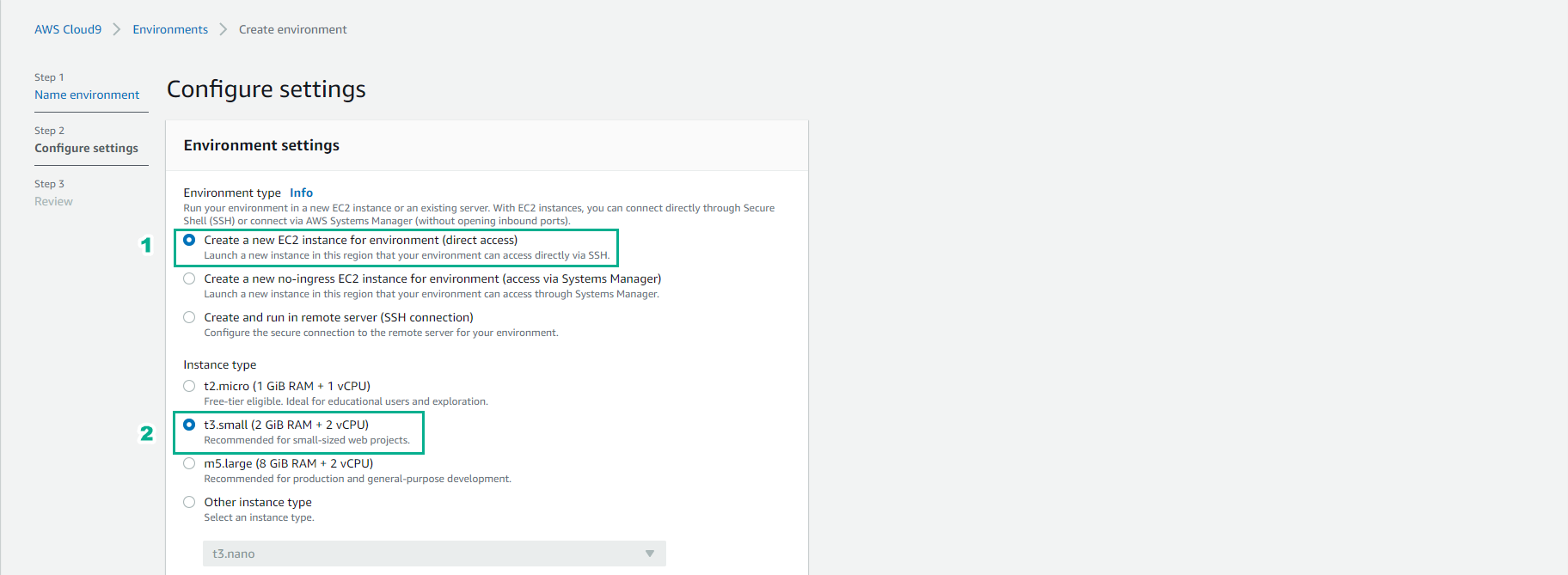1568x575 pixels.
Task: Click the Configure the secure connection description
Action: 381,333
